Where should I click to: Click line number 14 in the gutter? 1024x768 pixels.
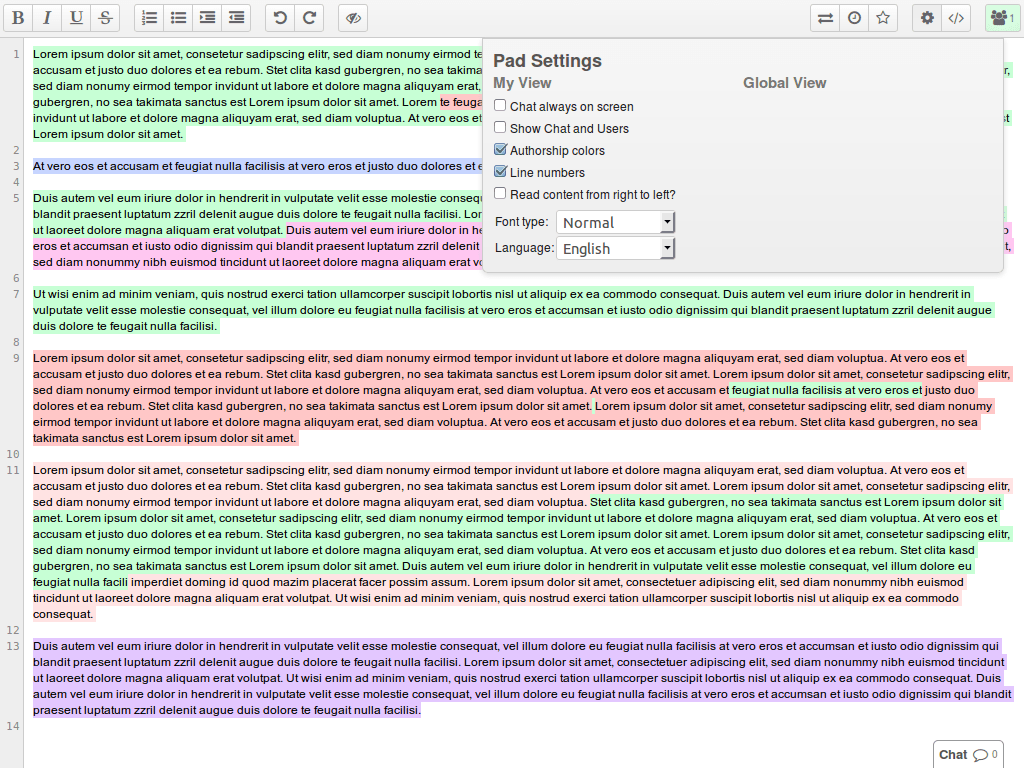tap(13, 726)
